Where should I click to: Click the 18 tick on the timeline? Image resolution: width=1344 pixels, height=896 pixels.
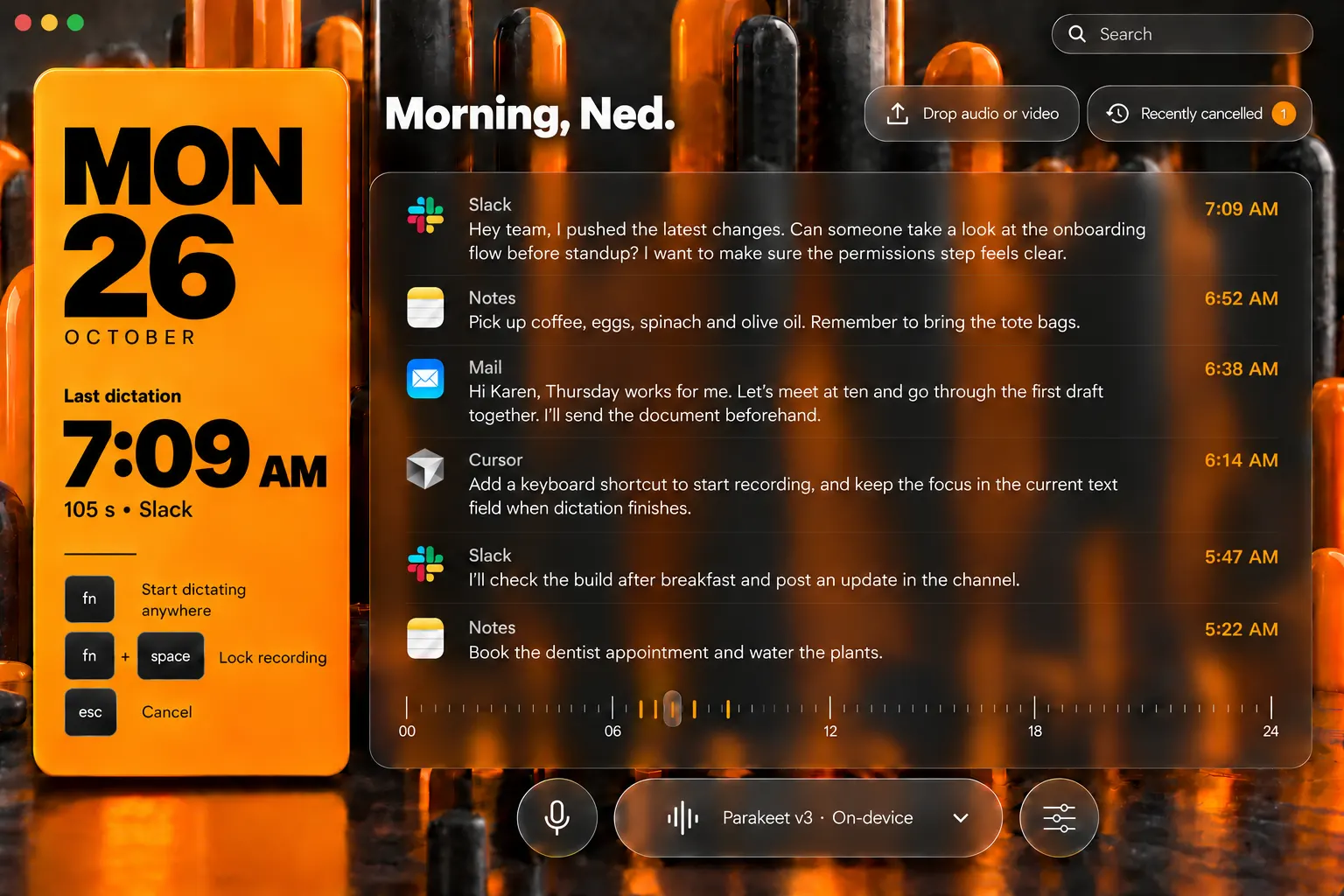[x=1034, y=708]
